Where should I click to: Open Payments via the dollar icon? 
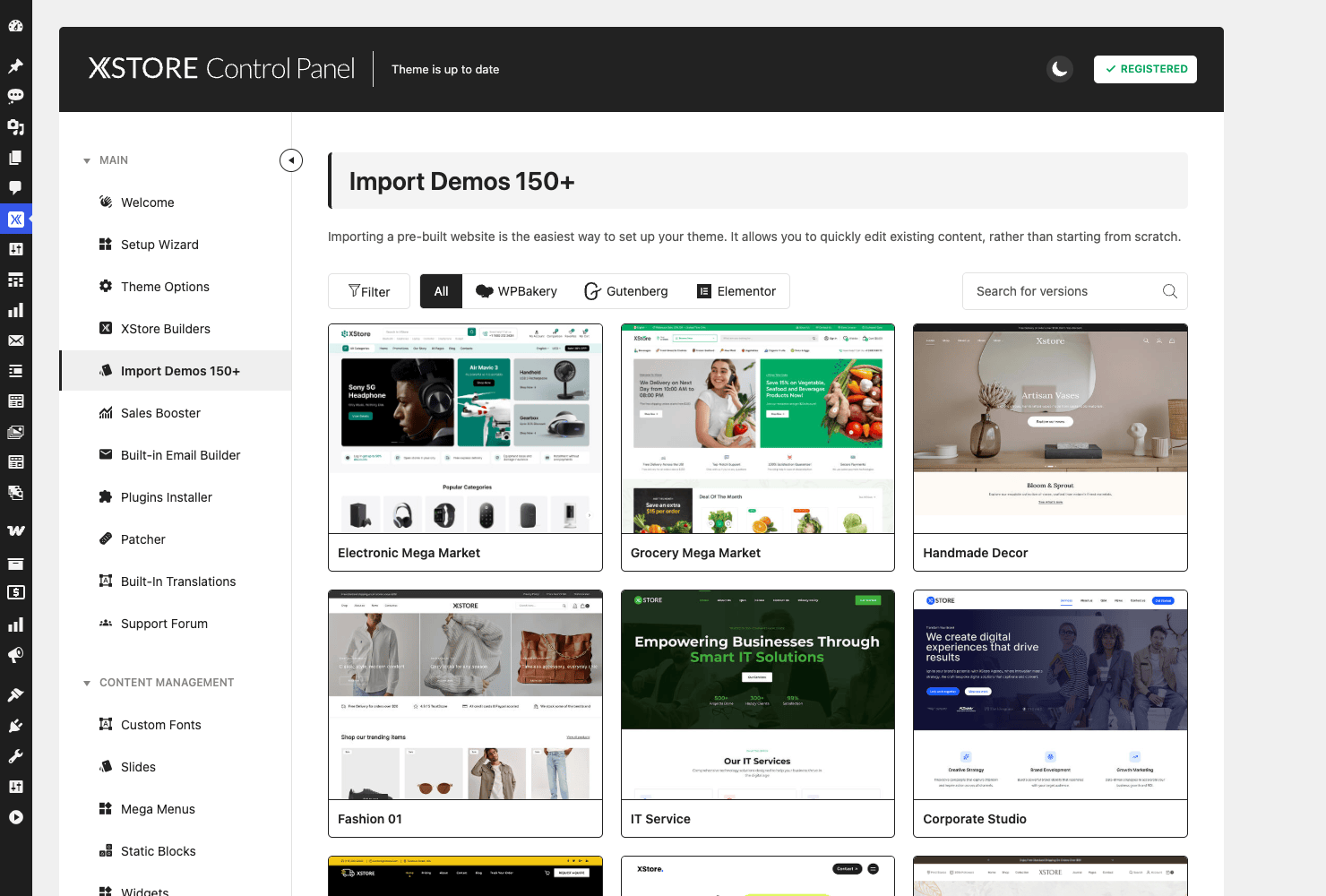tap(15, 592)
